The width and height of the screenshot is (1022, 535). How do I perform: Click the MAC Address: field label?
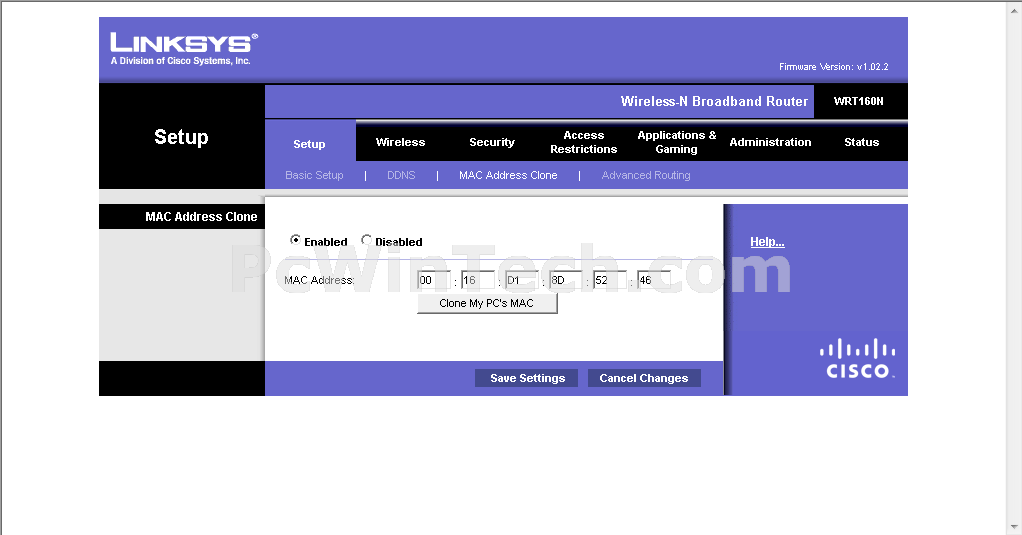click(319, 280)
